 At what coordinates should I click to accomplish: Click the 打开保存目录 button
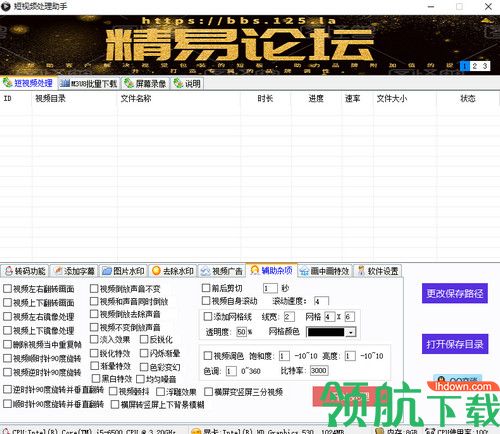point(455,344)
